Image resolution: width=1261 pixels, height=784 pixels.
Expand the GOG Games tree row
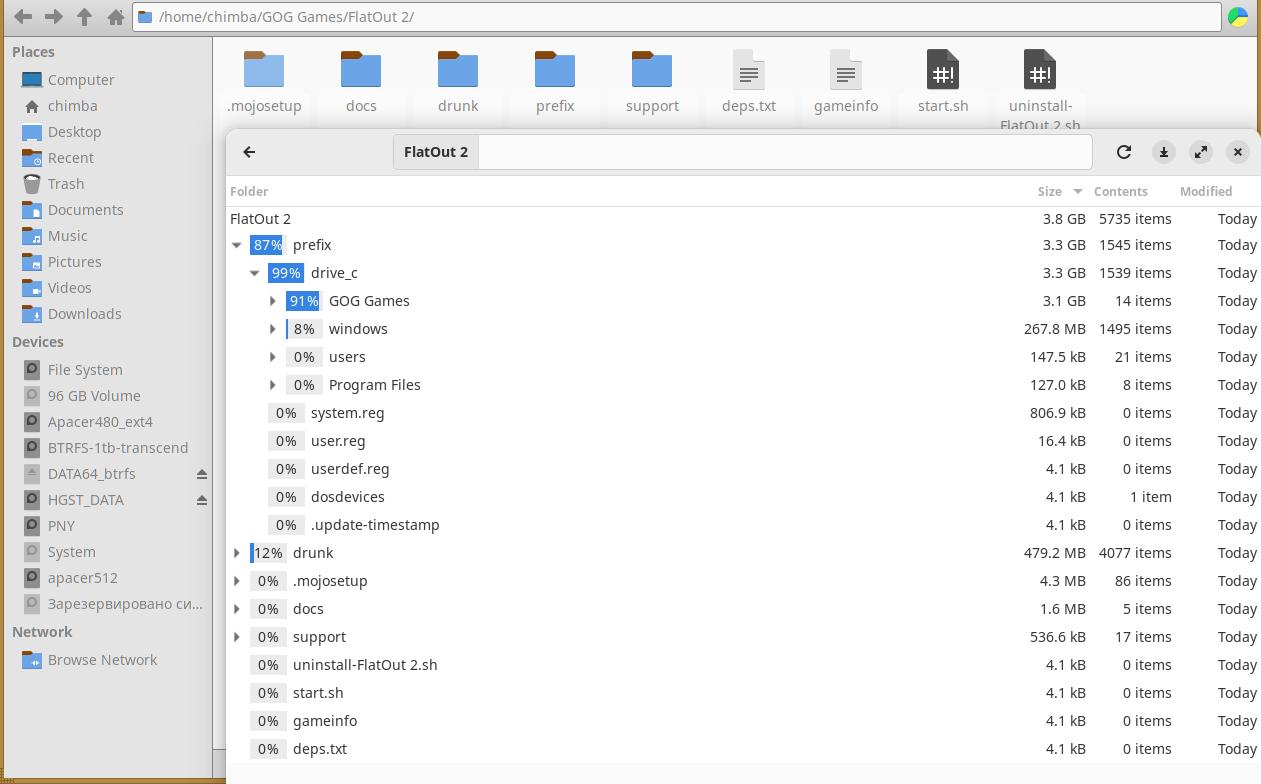coord(273,301)
